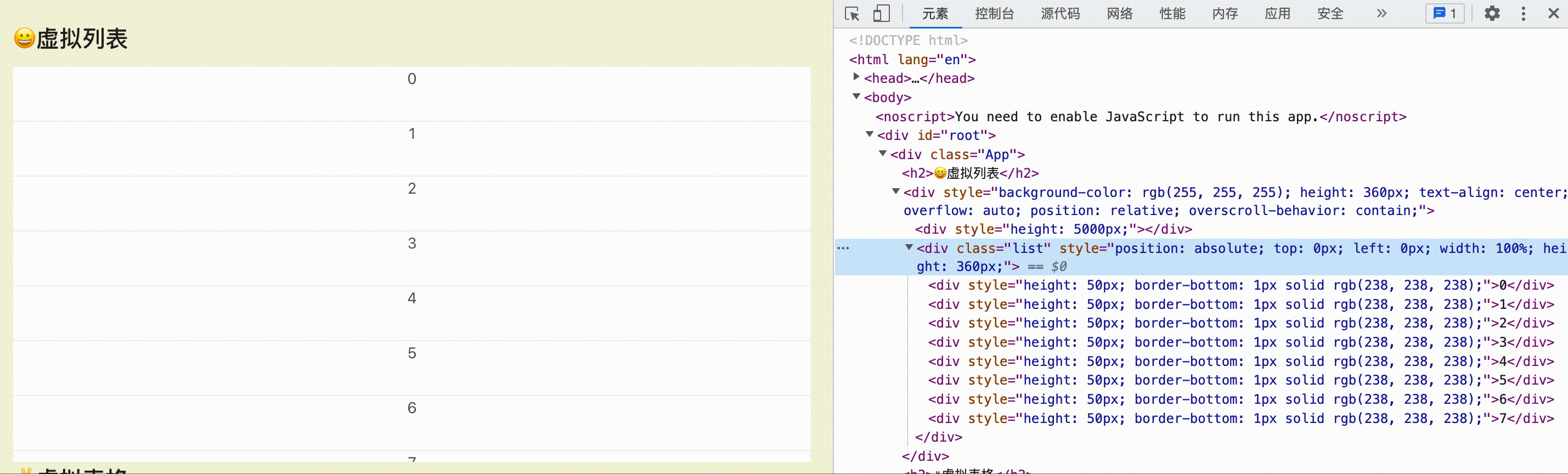This screenshot has width=1568, height=474.
Task: Click list item 1 in the page
Action: (411, 149)
